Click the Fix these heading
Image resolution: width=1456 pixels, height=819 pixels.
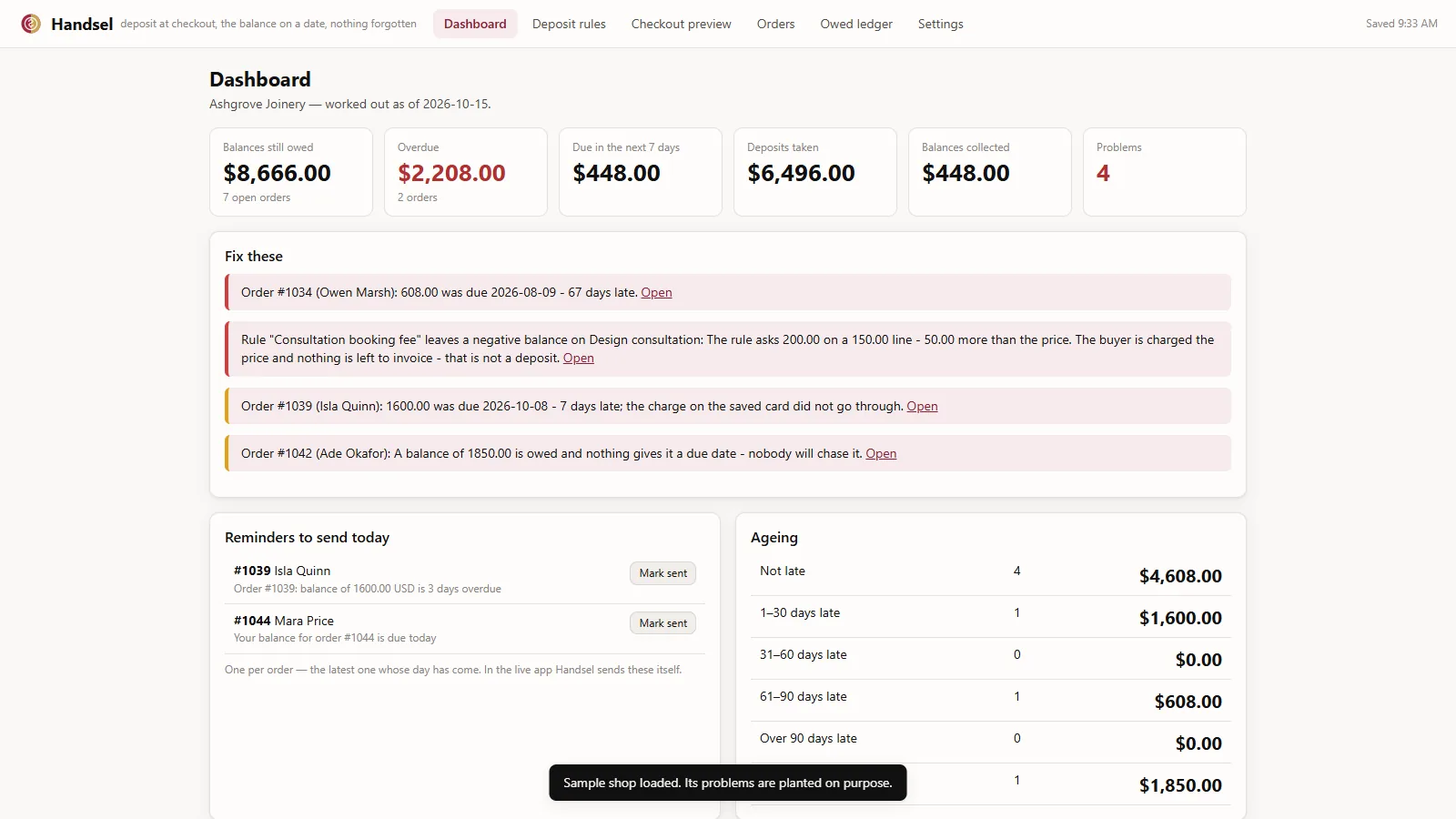pyautogui.click(x=254, y=257)
